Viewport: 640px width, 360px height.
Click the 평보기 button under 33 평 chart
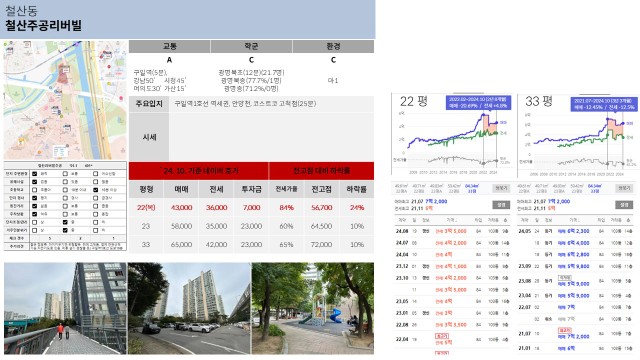coord(624,188)
